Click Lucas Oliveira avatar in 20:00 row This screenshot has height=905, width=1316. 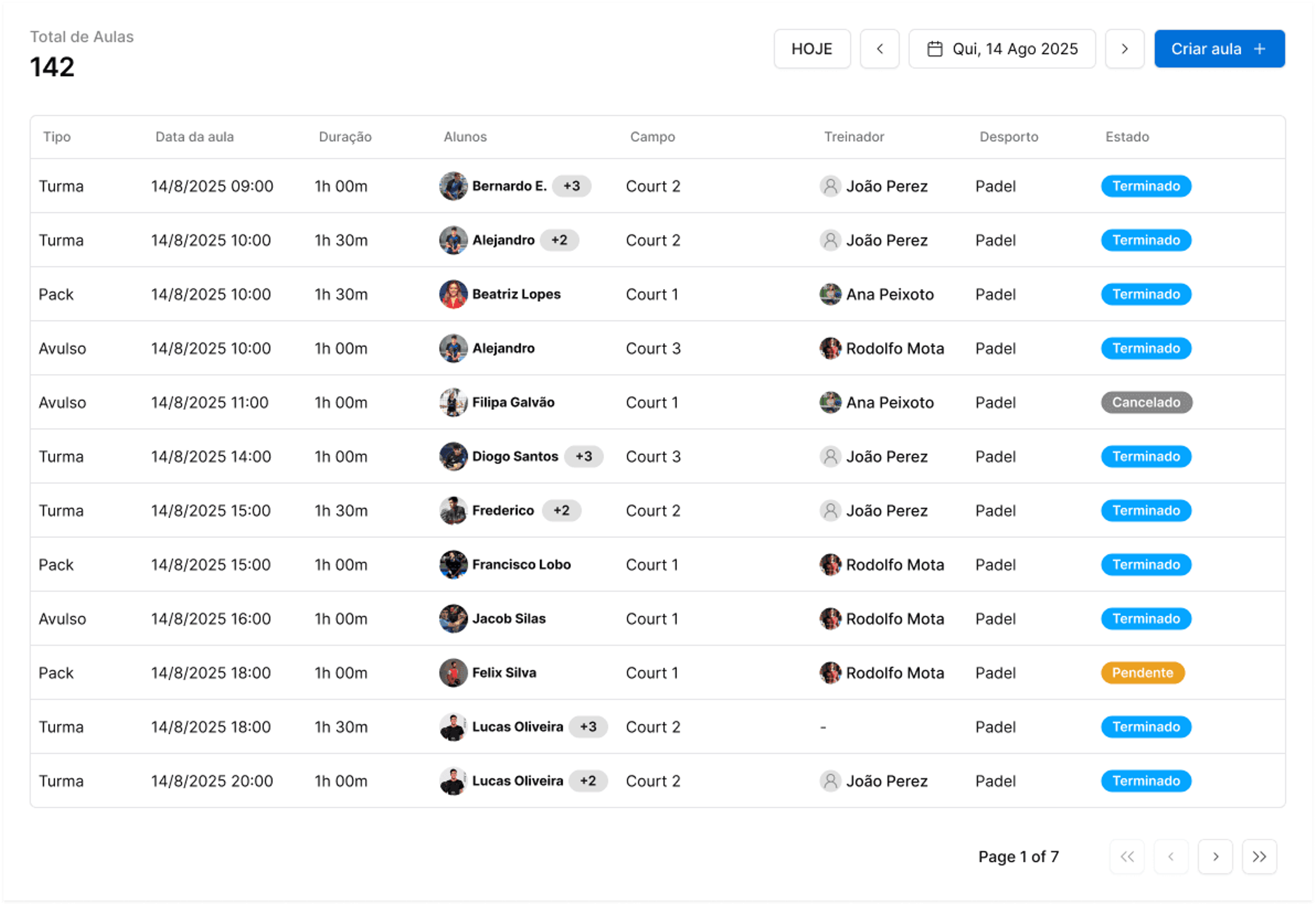tap(453, 781)
